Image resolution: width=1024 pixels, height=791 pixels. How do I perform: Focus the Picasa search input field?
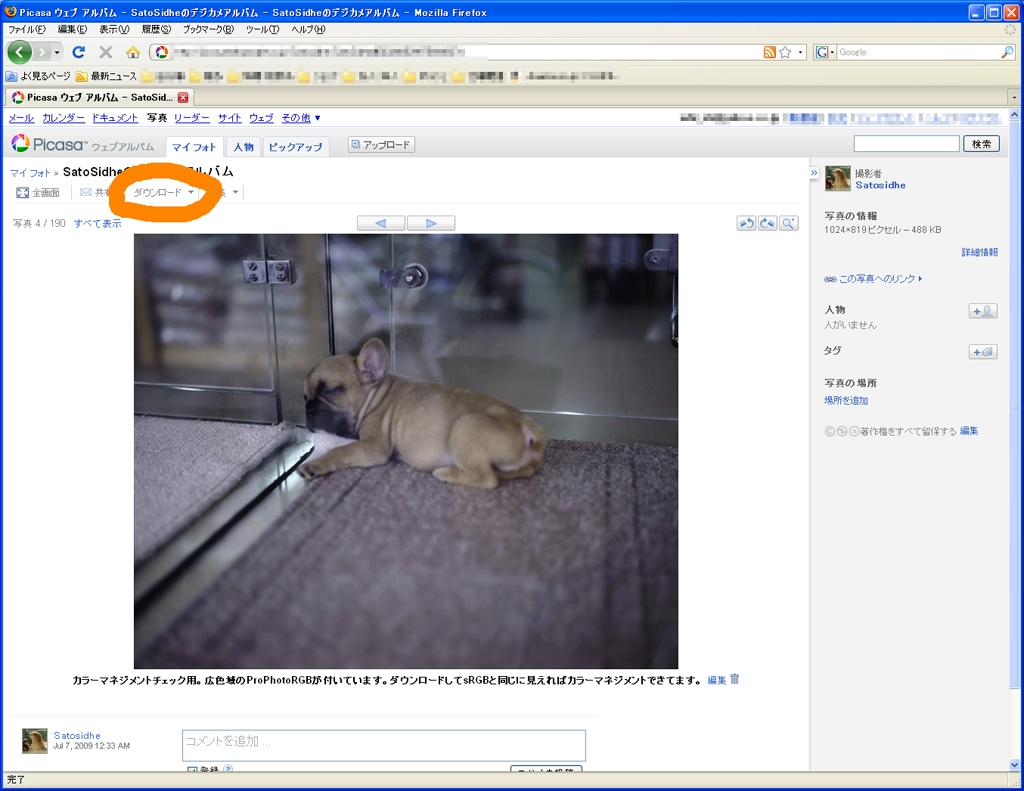point(906,144)
